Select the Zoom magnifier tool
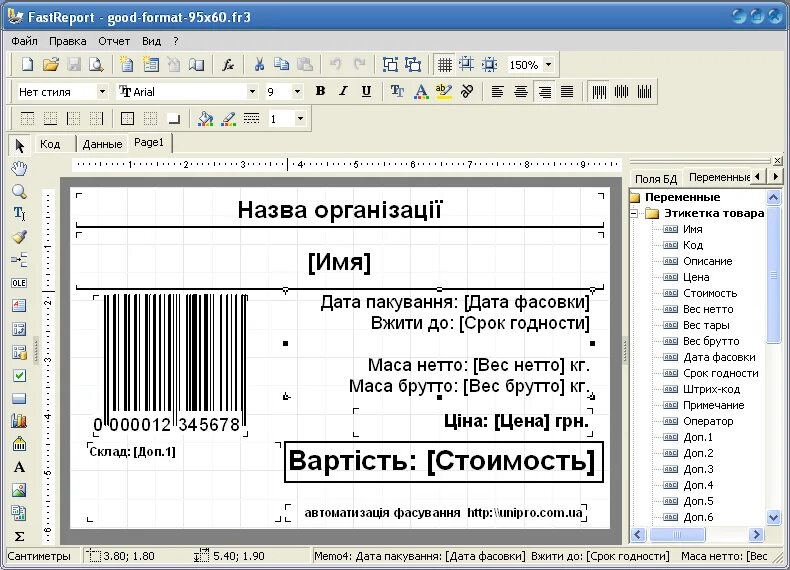Image resolution: width=790 pixels, height=570 pixels. (19, 192)
